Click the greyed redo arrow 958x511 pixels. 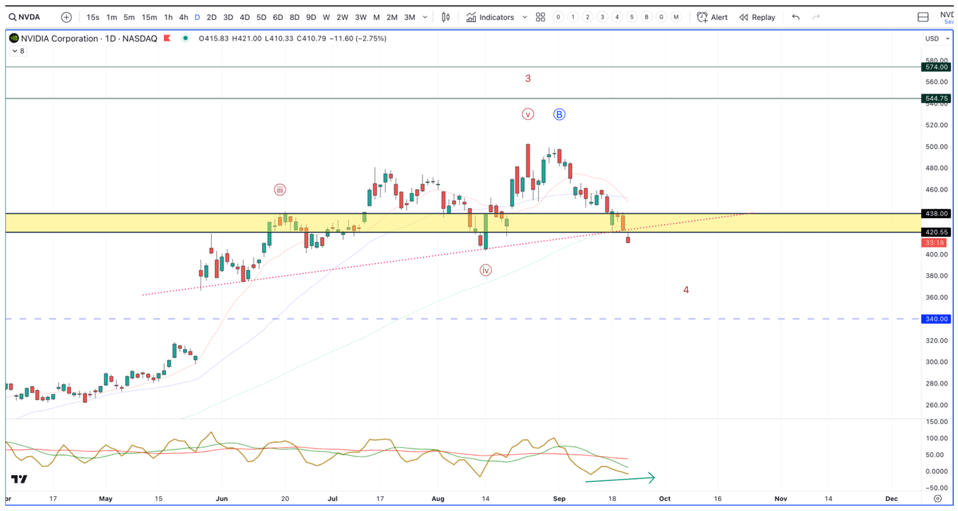pos(815,17)
